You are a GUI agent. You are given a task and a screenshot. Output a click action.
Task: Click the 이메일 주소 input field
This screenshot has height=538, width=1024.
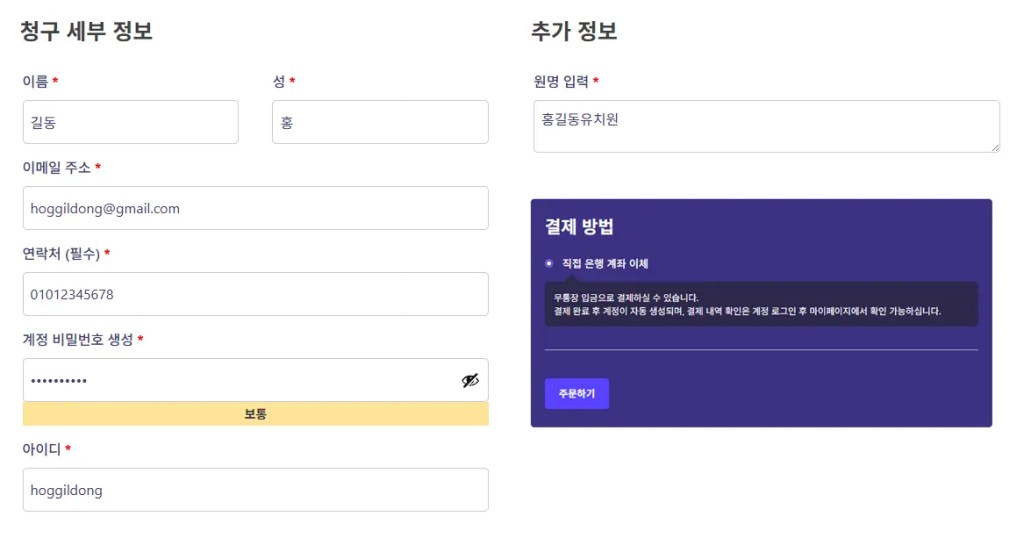(x=255, y=208)
